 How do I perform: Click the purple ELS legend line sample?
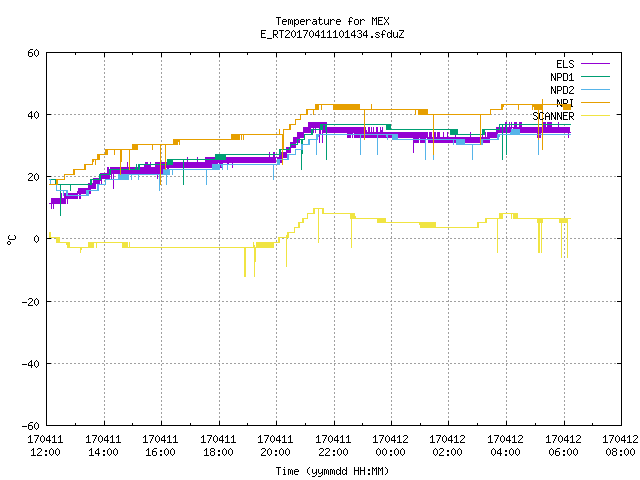coord(595,64)
